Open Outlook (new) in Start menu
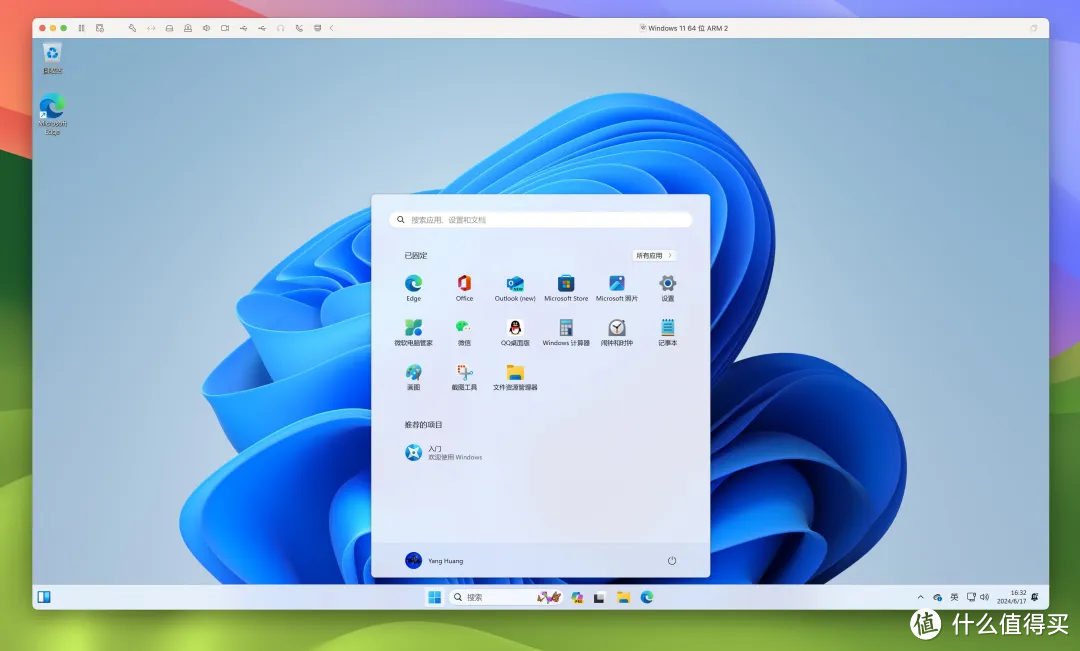 click(x=515, y=288)
